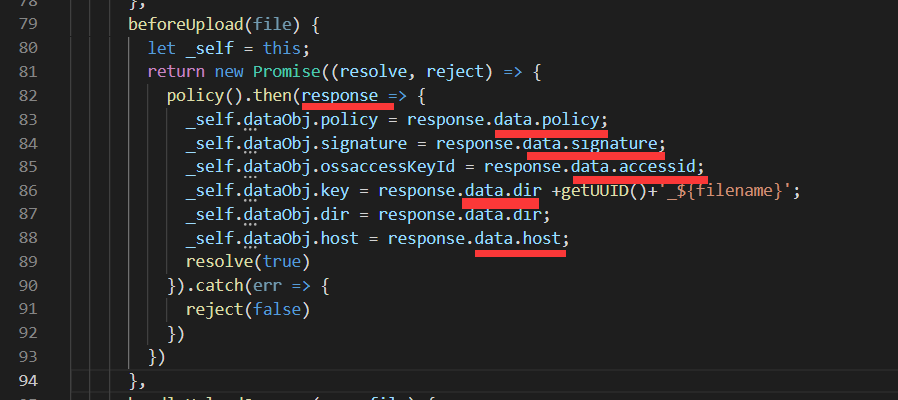This screenshot has height=400, width=898.
Task: Click the new keyword before Promise
Action: point(229,72)
